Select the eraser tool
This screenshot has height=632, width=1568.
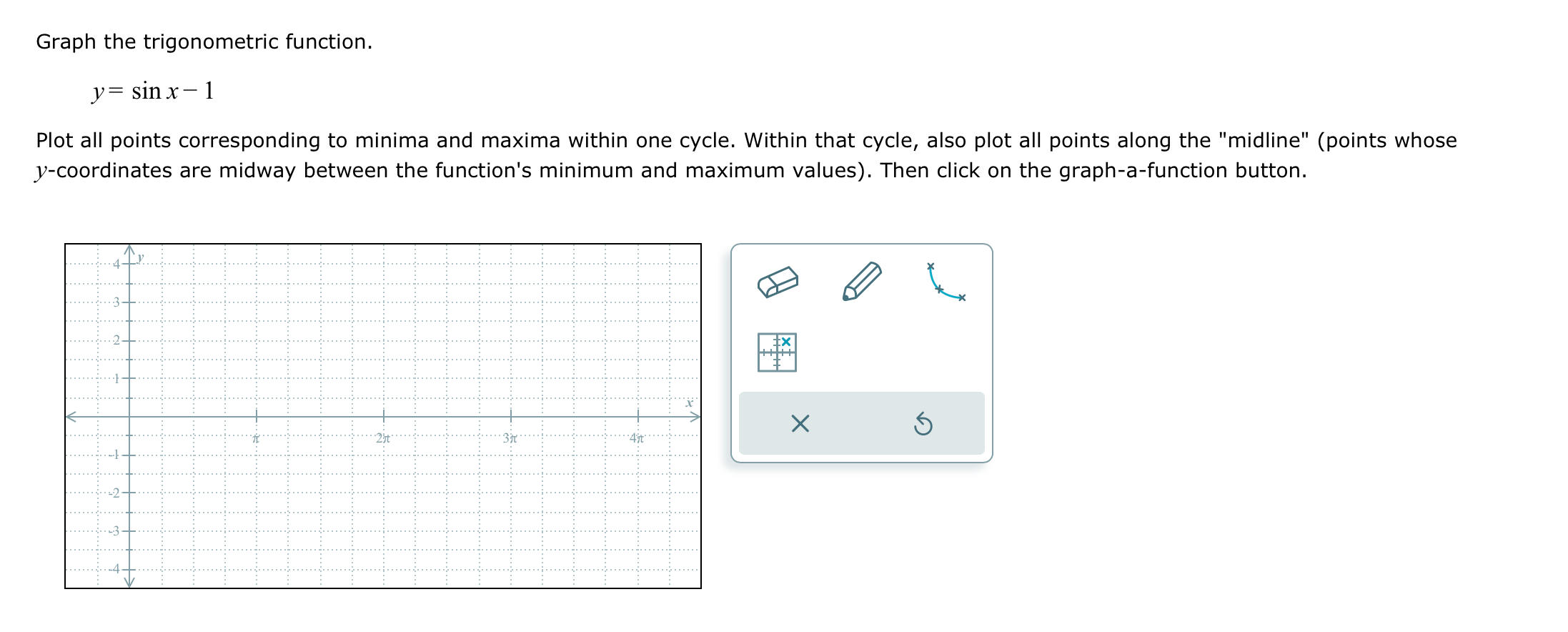(778, 282)
